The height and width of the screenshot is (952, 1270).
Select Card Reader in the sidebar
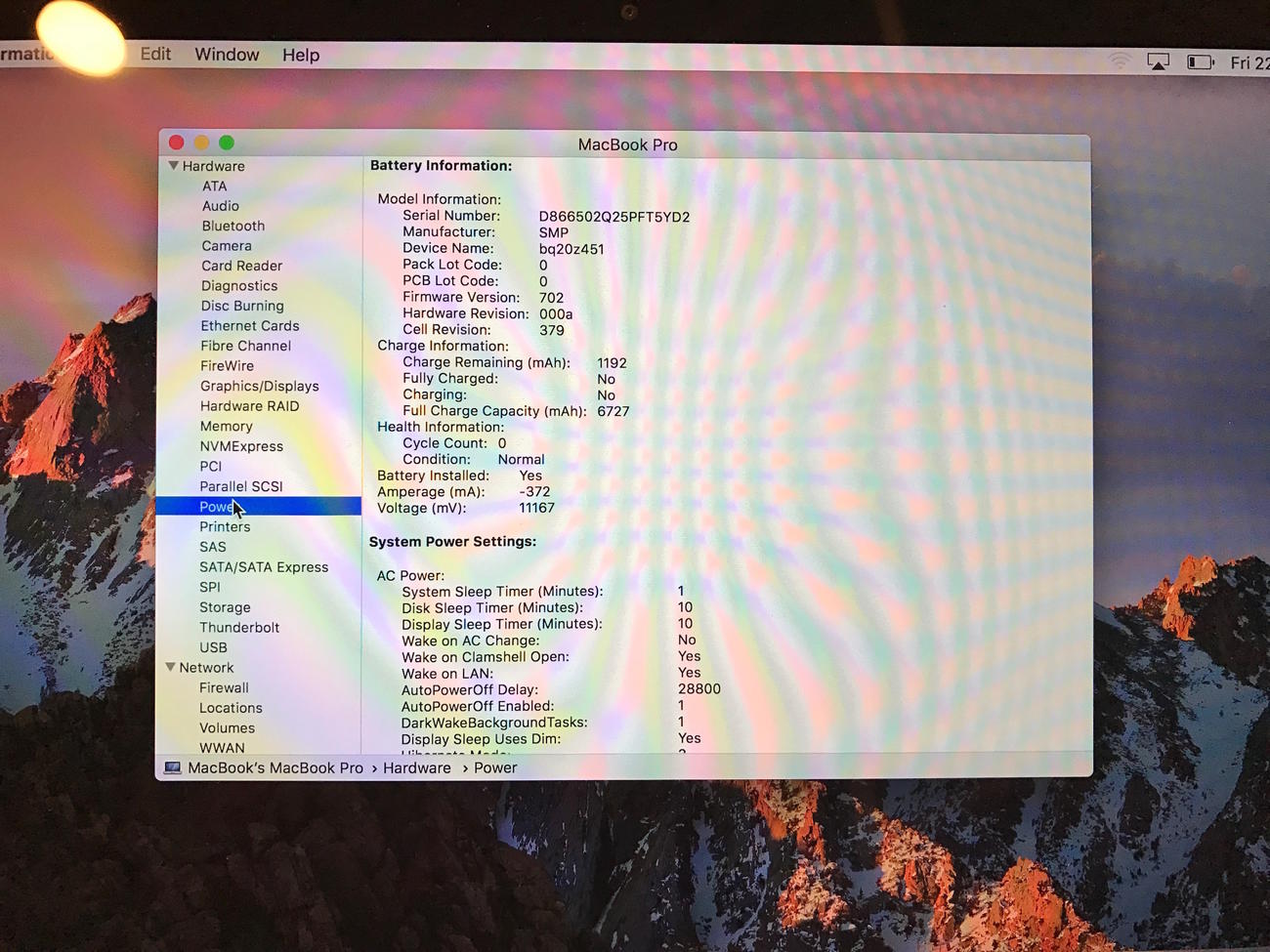(242, 266)
